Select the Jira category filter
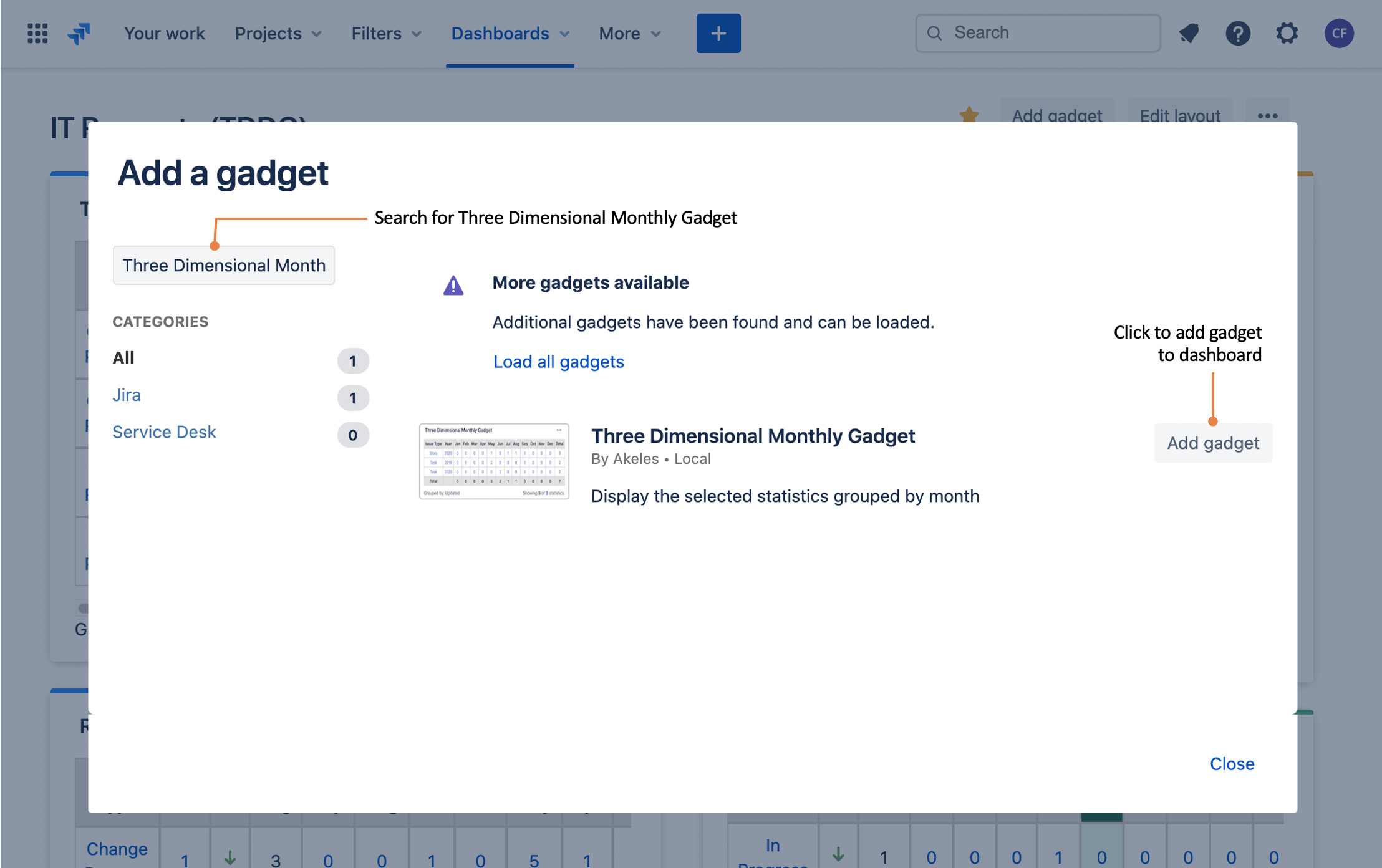This screenshot has width=1382, height=868. pos(127,395)
